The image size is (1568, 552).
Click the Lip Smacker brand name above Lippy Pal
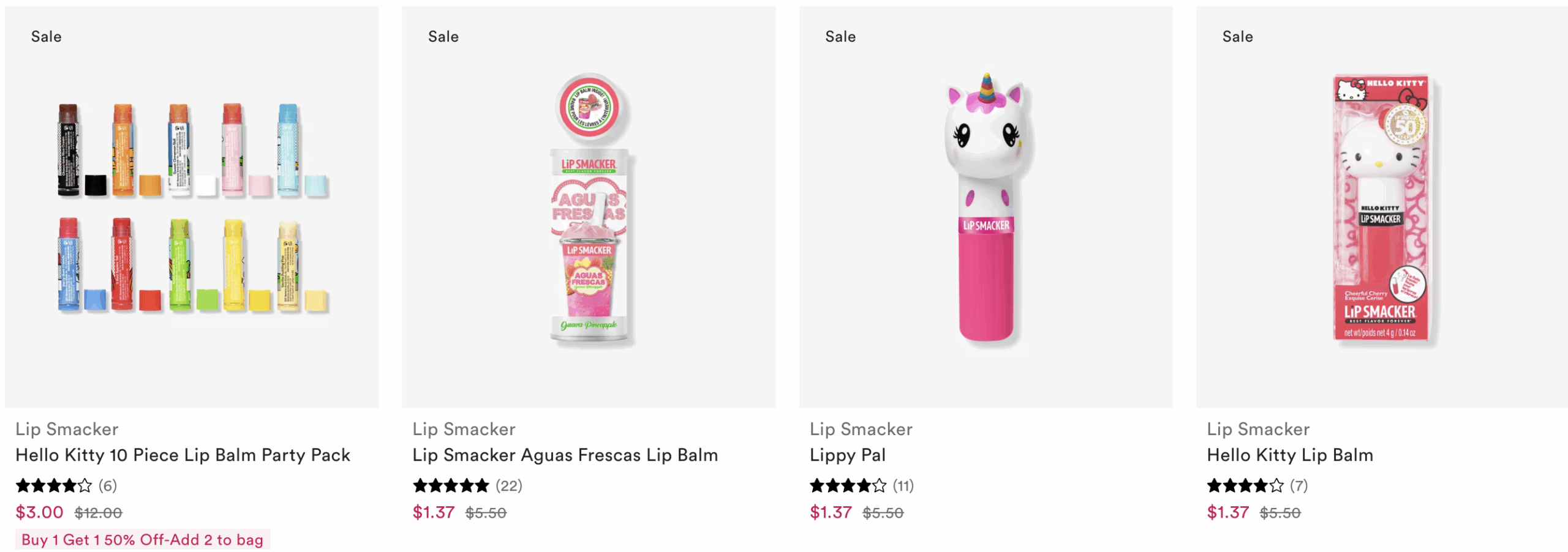pos(861,429)
